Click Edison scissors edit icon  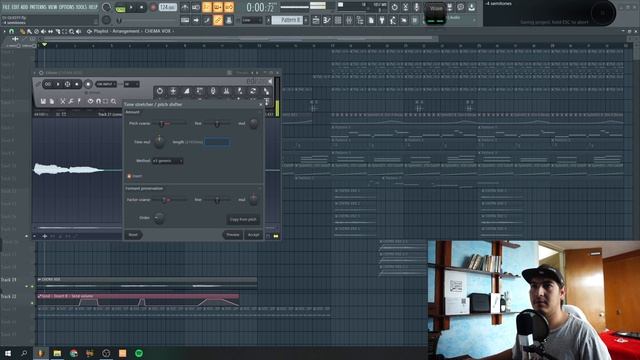click(x=62, y=101)
